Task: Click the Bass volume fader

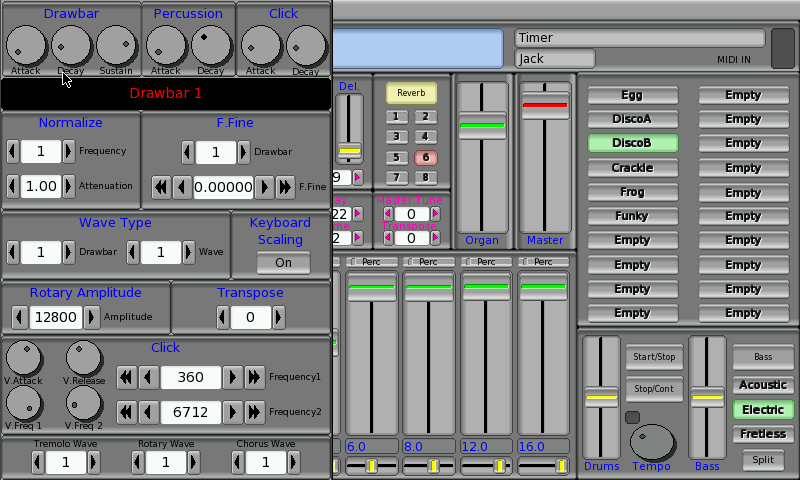Action: [x=707, y=397]
